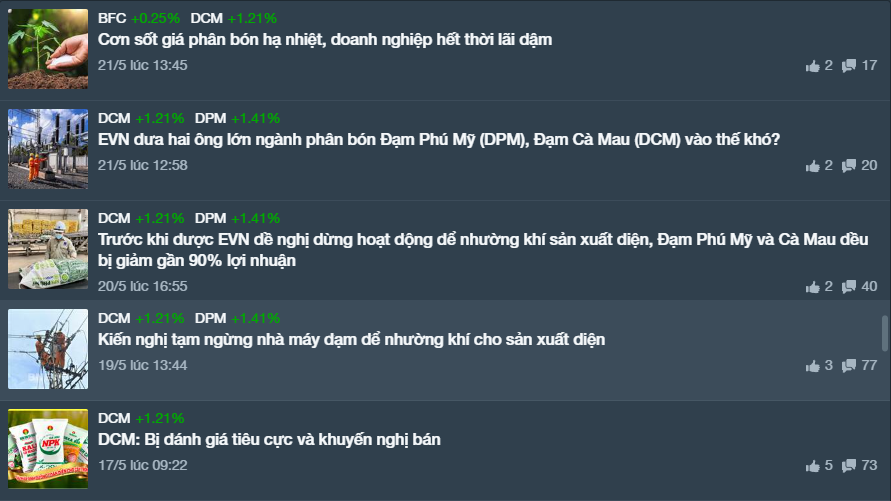Click DCM ticker on 17/5 article
The width and height of the screenshot is (891, 501).
114,418
